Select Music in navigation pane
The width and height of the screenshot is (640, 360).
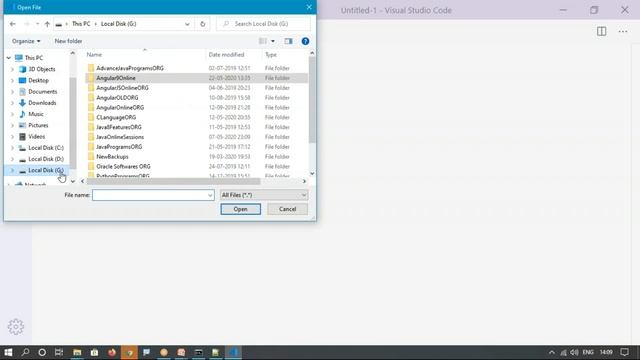tap(36, 114)
